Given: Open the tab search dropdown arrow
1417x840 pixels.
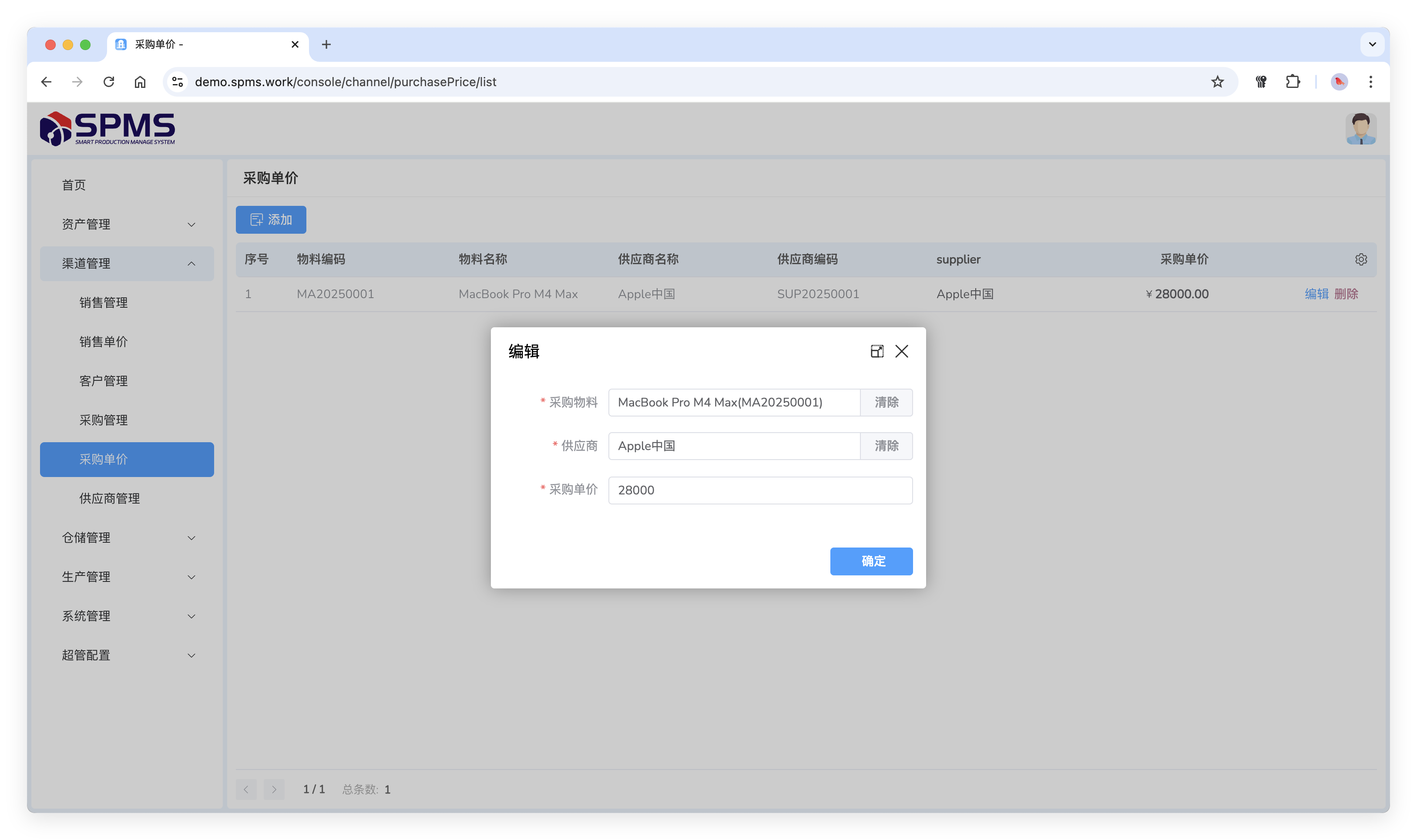Looking at the screenshot, I should 1372,44.
